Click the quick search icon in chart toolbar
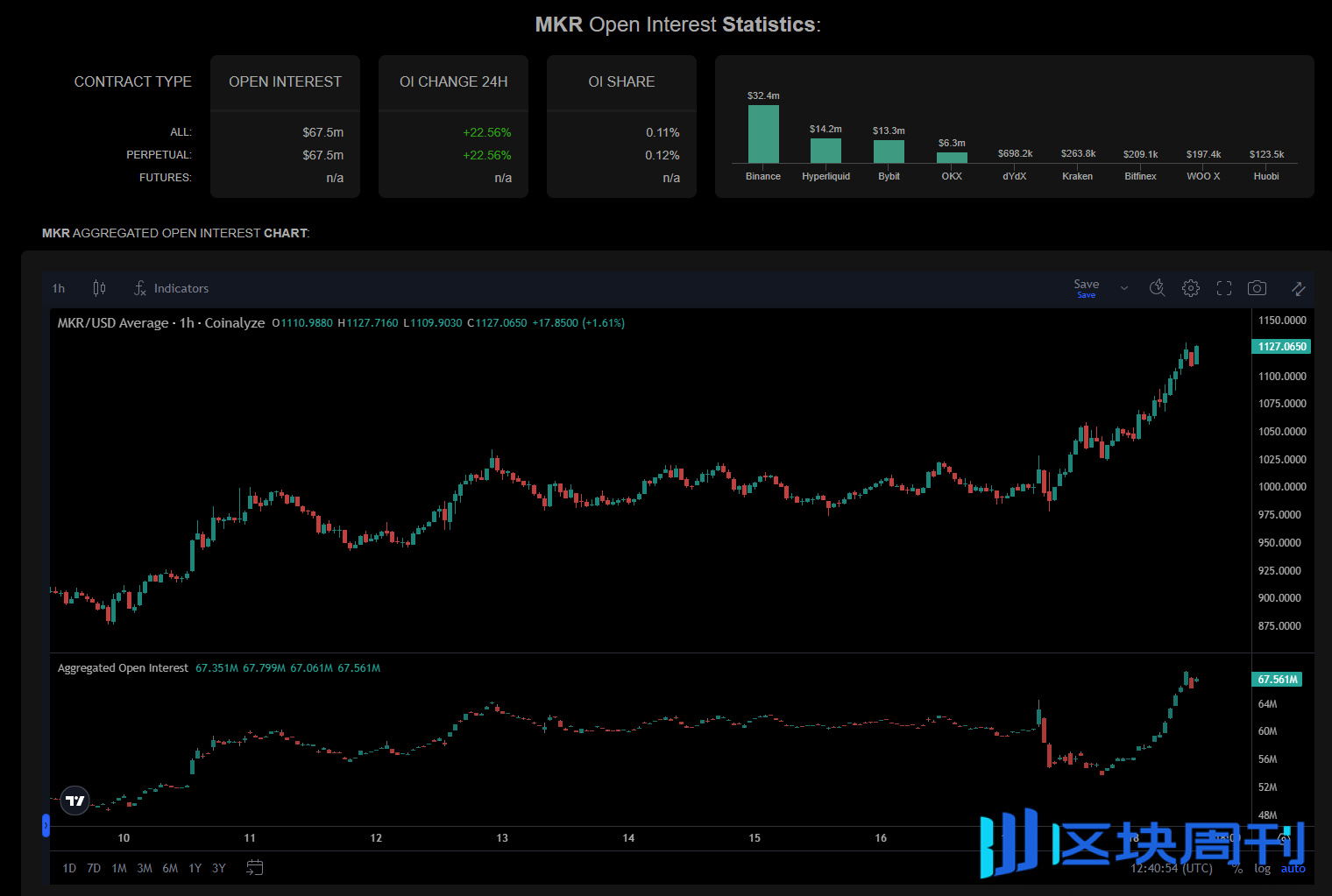 1157,288
